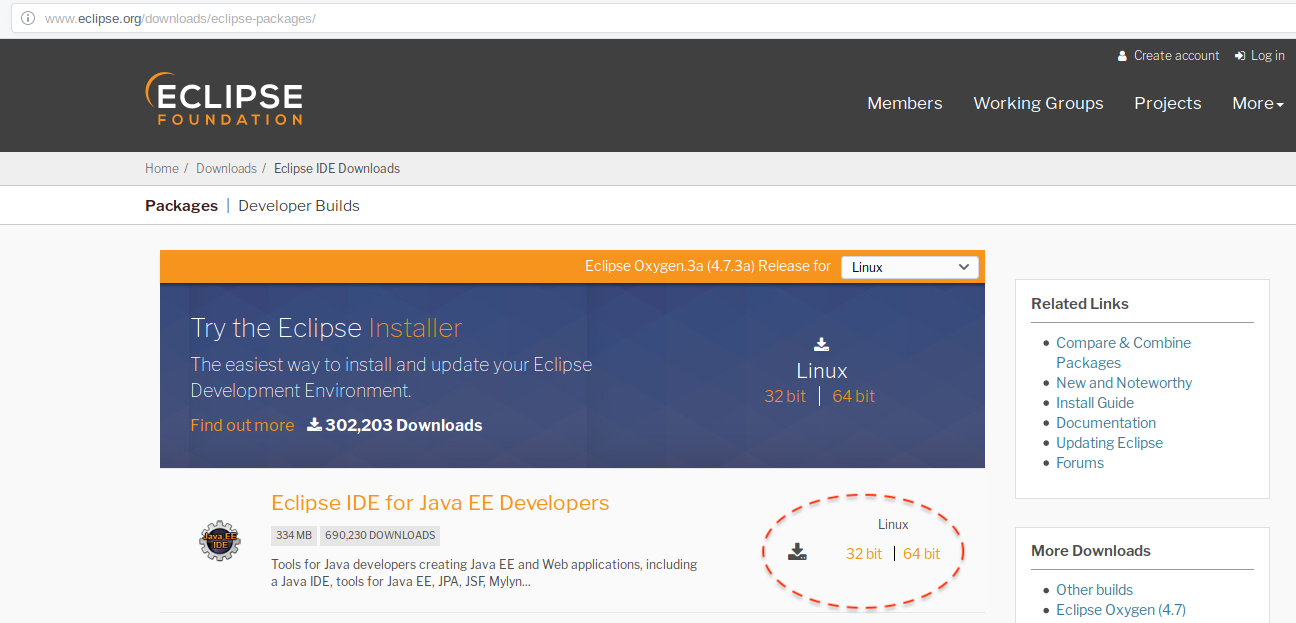Click the 302,203 Downloads count
This screenshot has width=1296, height=623.
(x=394, y=425)
